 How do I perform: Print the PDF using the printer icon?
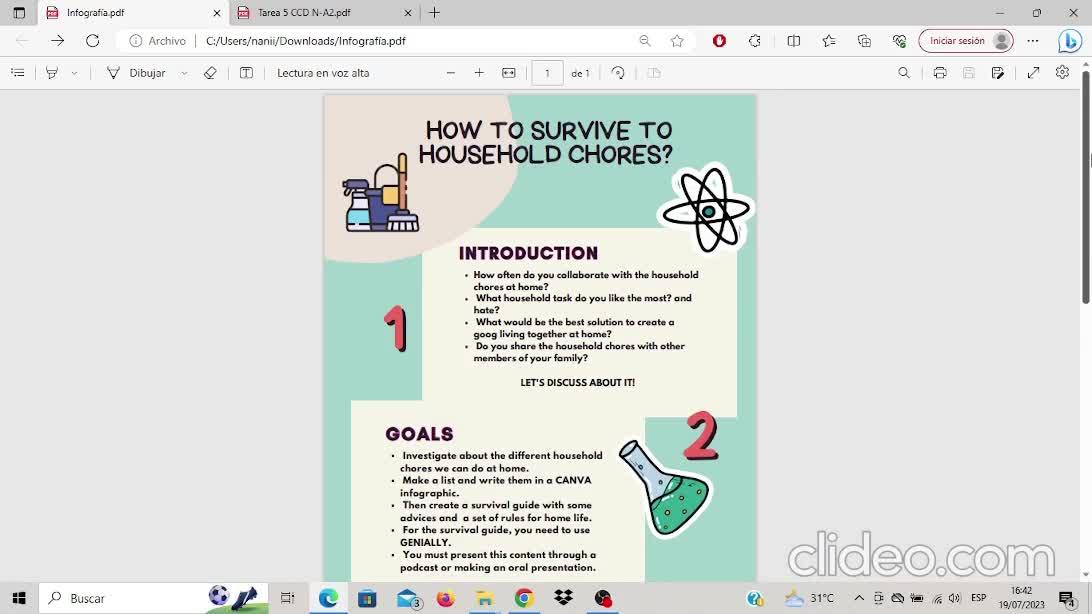tap(940, 73)
